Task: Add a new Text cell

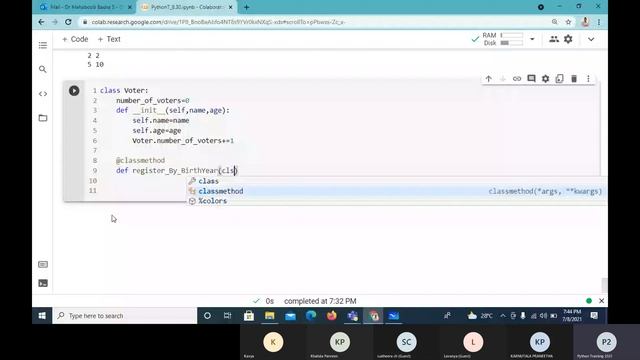Action: tap(109, 39)
